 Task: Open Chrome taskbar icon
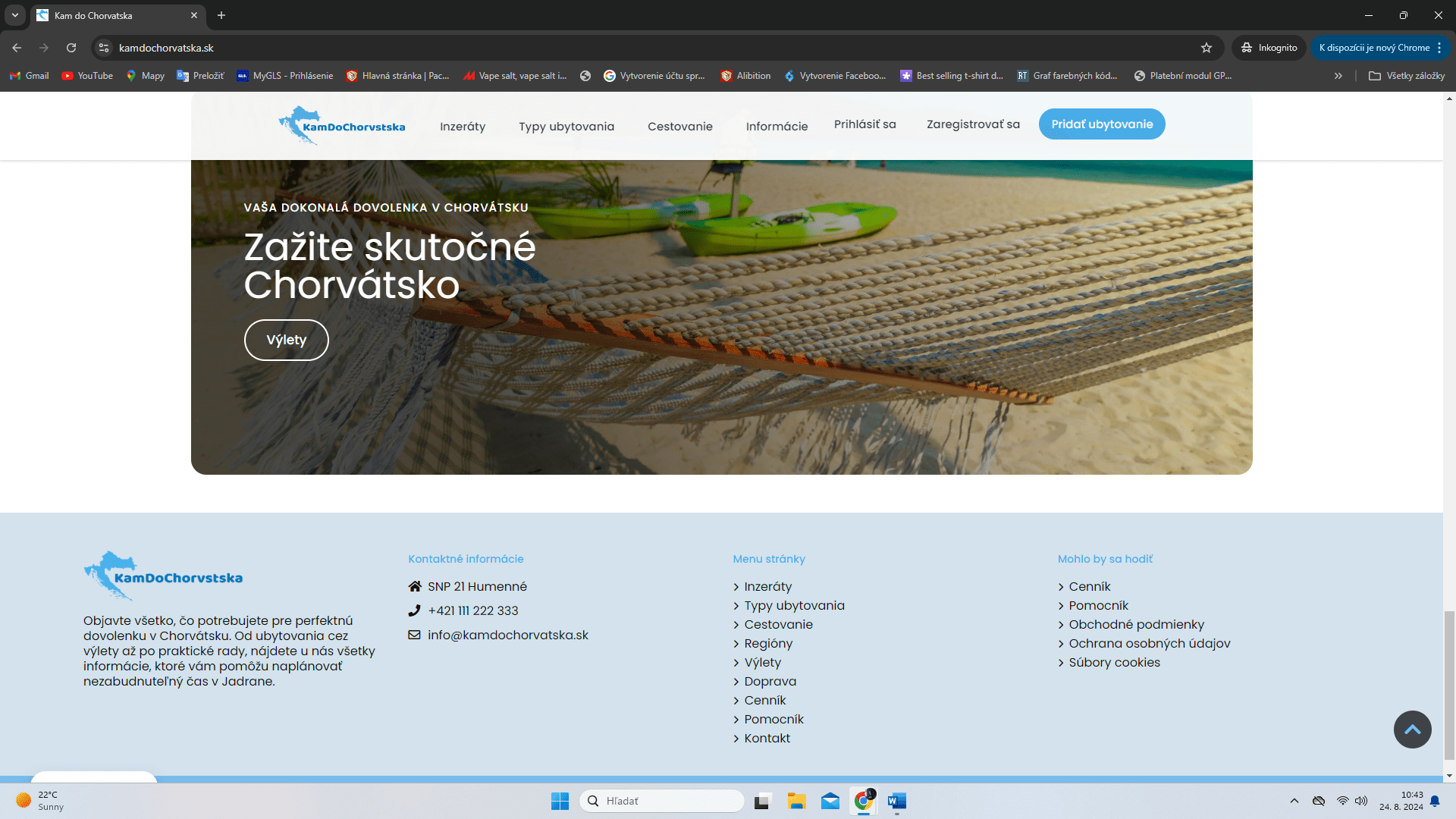click(x=864, y=801)
